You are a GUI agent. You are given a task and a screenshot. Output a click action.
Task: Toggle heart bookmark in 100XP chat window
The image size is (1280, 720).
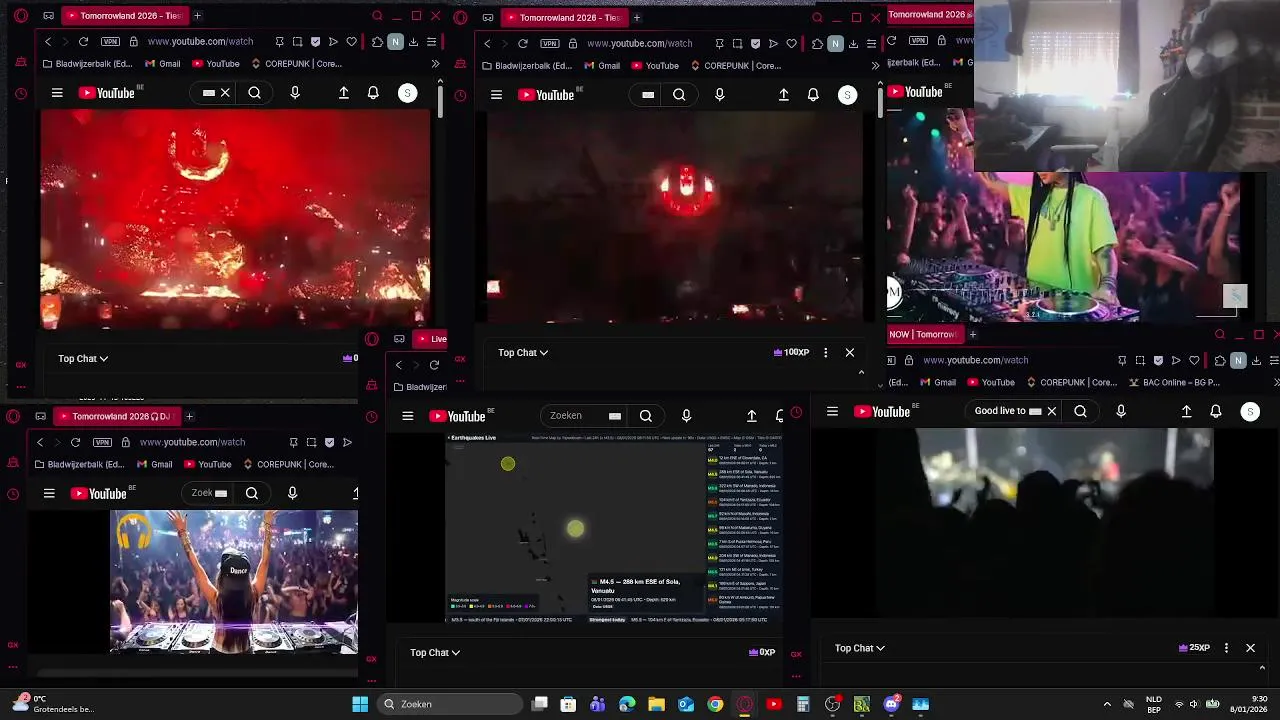pyautogui.click(x=791, y=44)
